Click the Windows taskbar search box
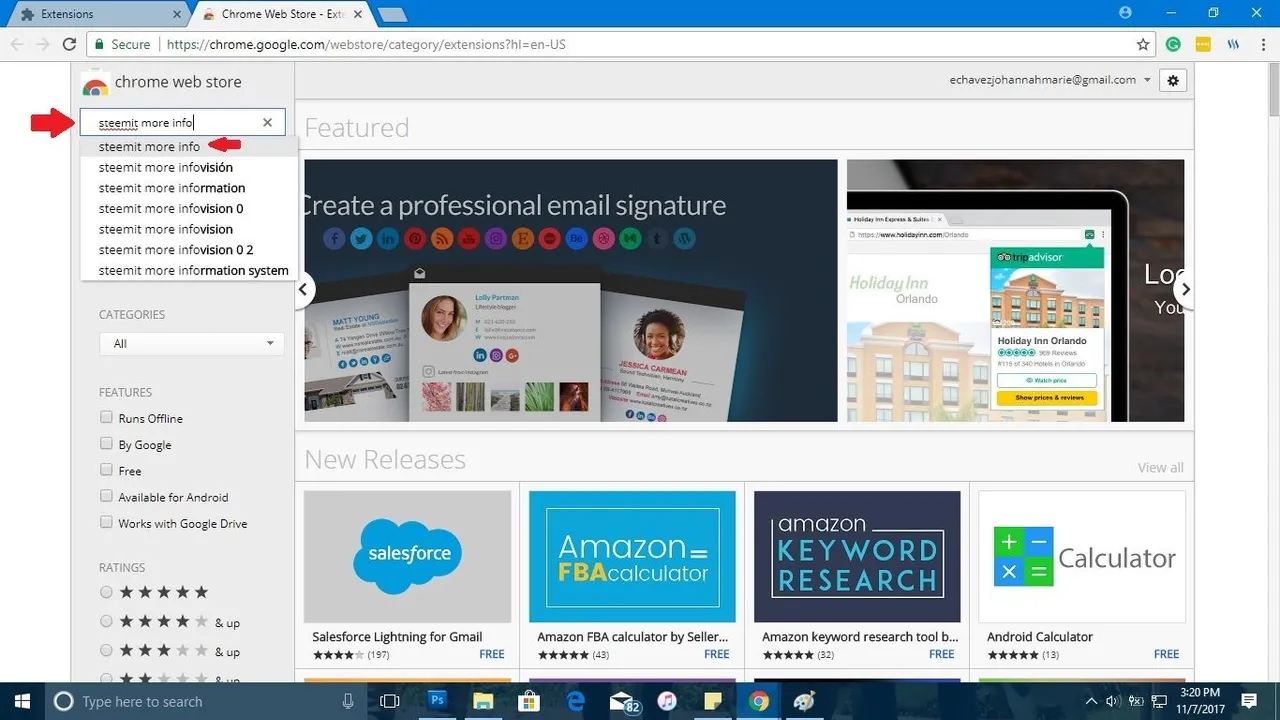The height and width of the screenshot is (720, 1280). (205, 701)
